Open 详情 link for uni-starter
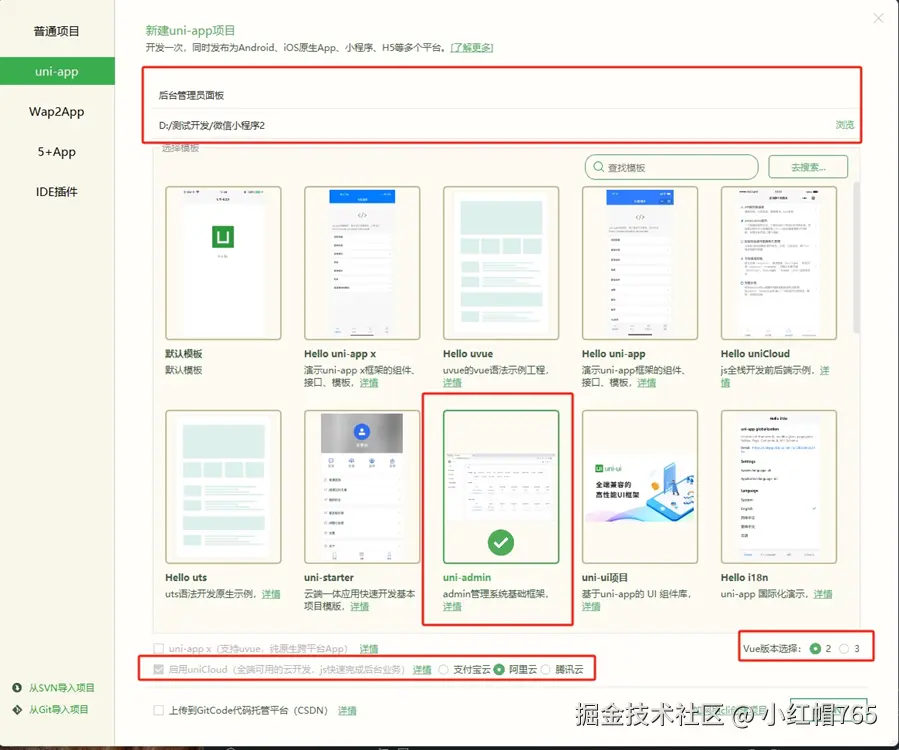 coord(359,606)
